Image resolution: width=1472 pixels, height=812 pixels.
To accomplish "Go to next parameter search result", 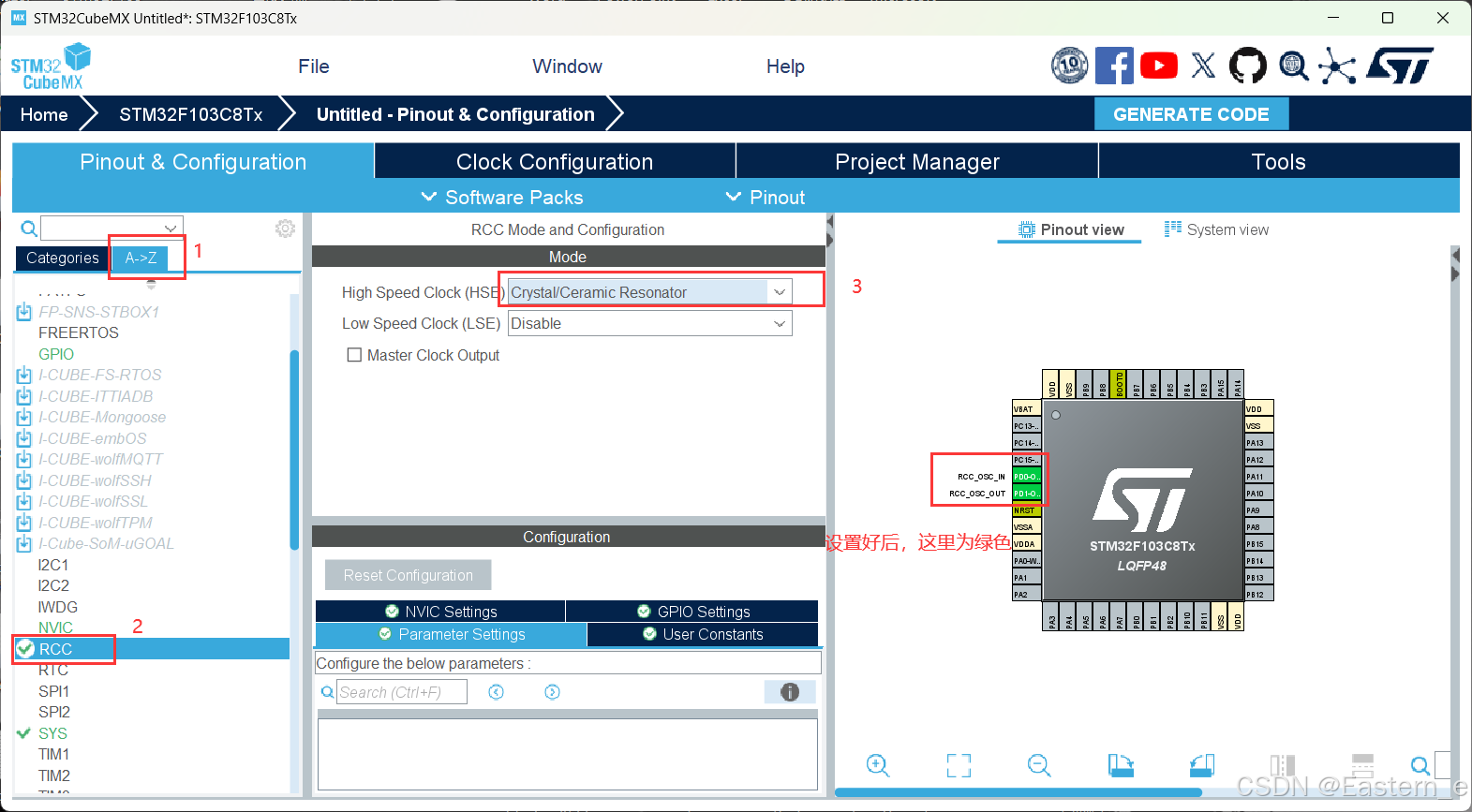I will pos(553,692).
